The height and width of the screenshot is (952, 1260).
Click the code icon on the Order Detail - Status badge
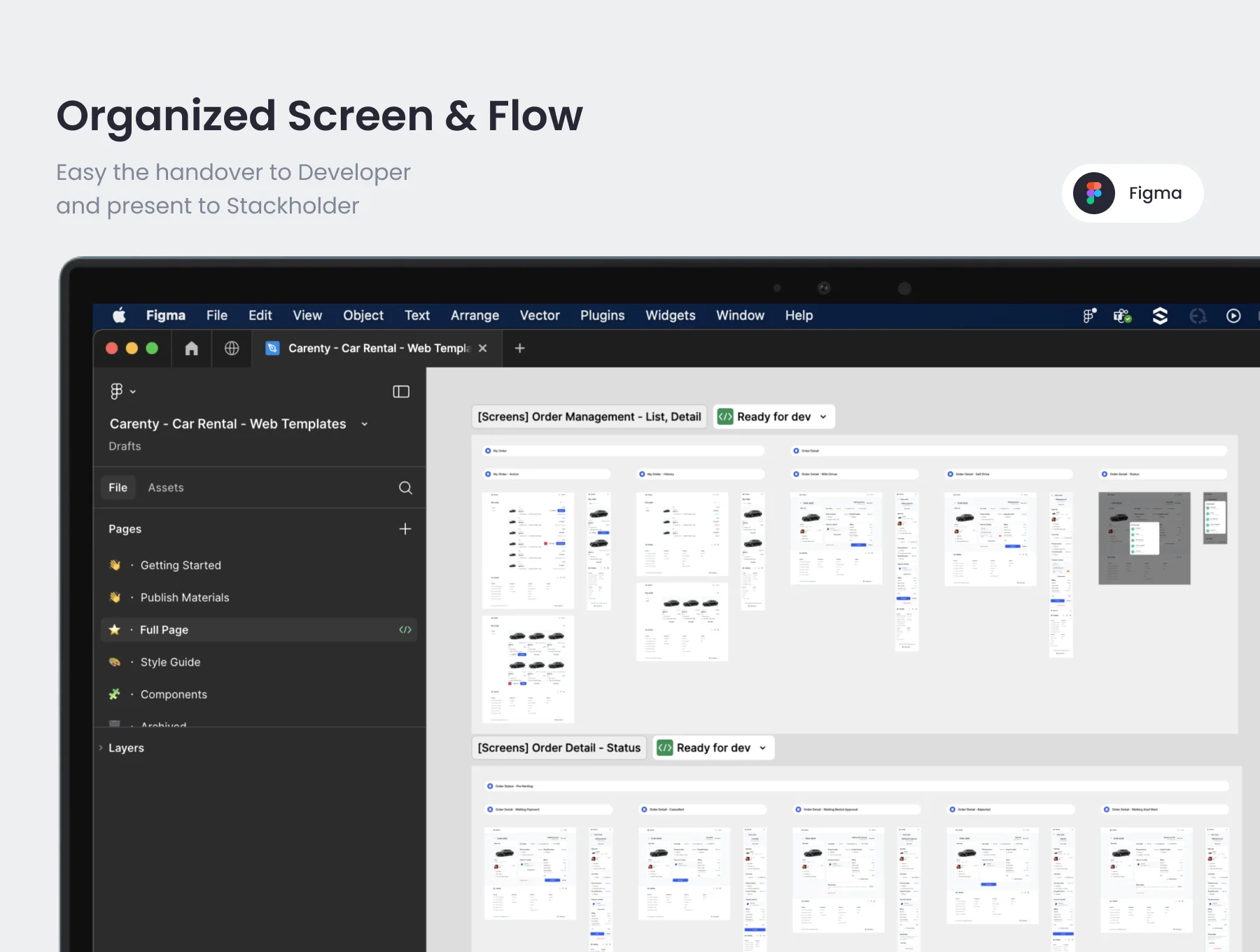coord(665,748)
